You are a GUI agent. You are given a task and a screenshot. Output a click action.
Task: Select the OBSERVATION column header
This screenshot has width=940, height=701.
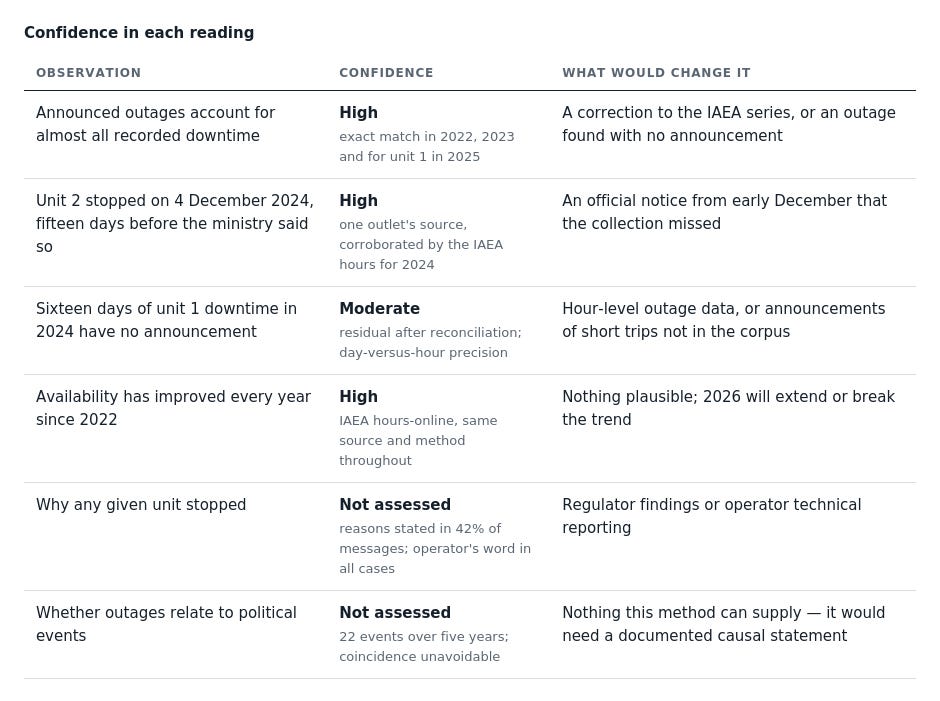(x=89, y=73)
